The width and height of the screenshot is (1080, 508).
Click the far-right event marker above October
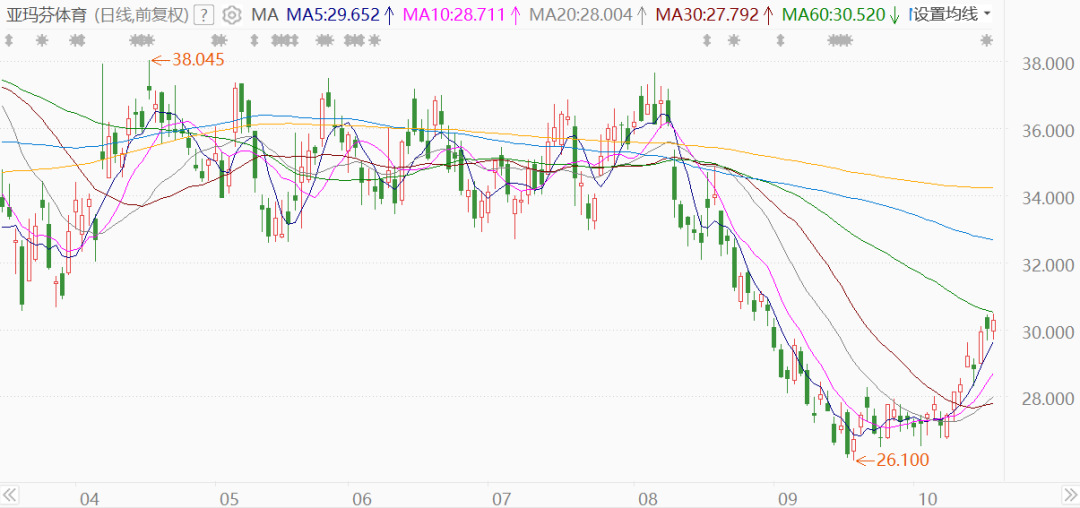point(987,41)
